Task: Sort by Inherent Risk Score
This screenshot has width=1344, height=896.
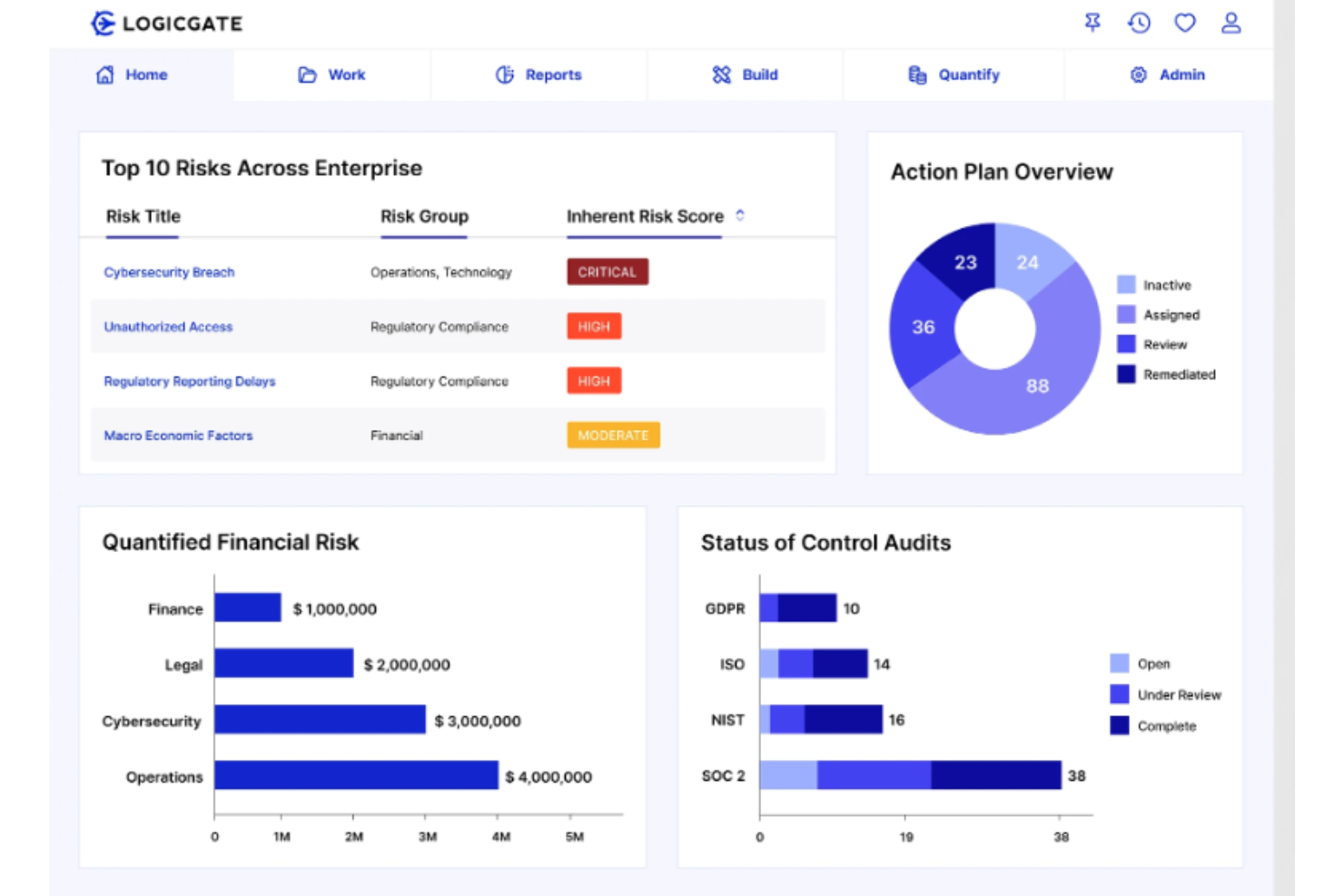Action: [740, 216]
